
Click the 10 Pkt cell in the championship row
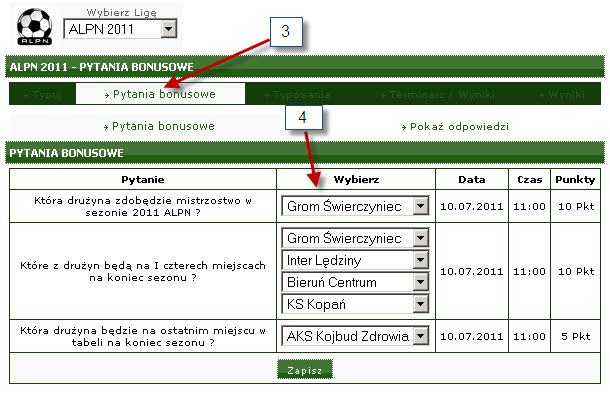point(576,206)
